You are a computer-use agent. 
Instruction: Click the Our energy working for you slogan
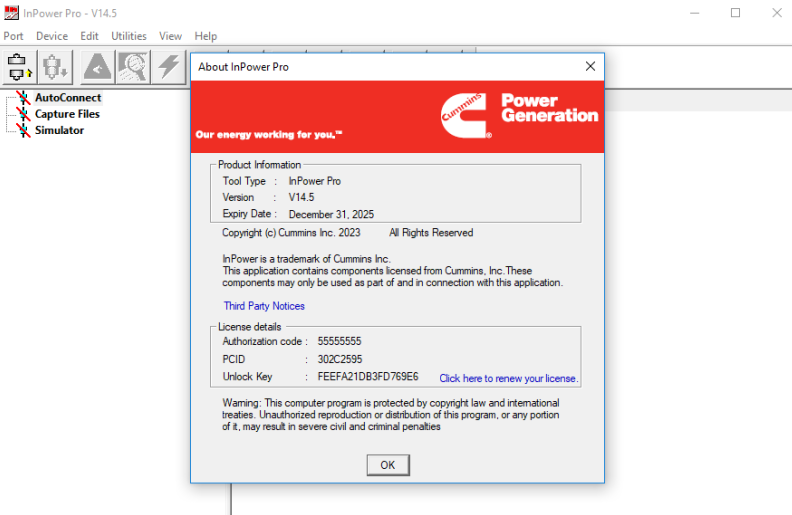point(269,134)
